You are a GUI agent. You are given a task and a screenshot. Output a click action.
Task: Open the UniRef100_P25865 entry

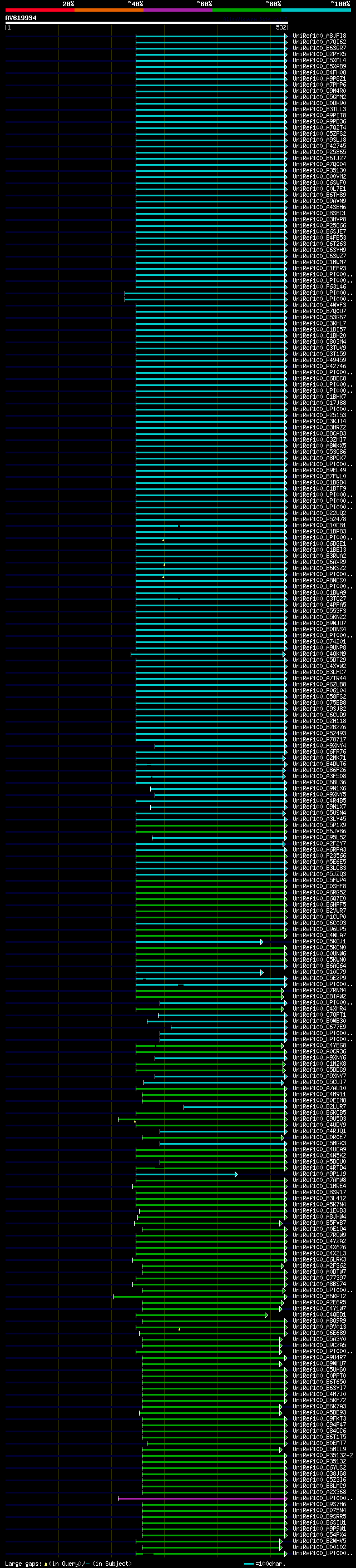point(319,152)
